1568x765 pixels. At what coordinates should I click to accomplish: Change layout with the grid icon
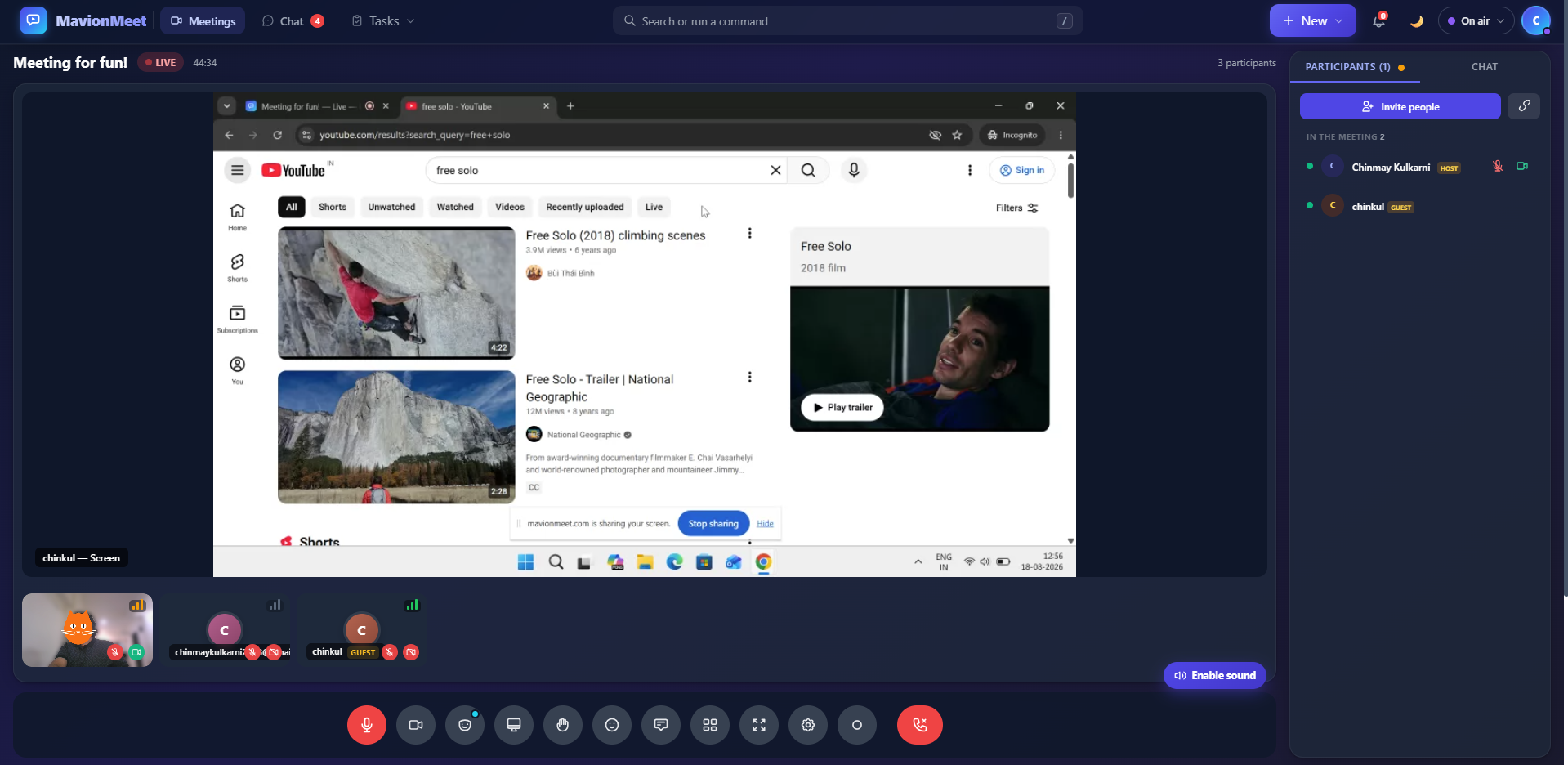(710, 725)
